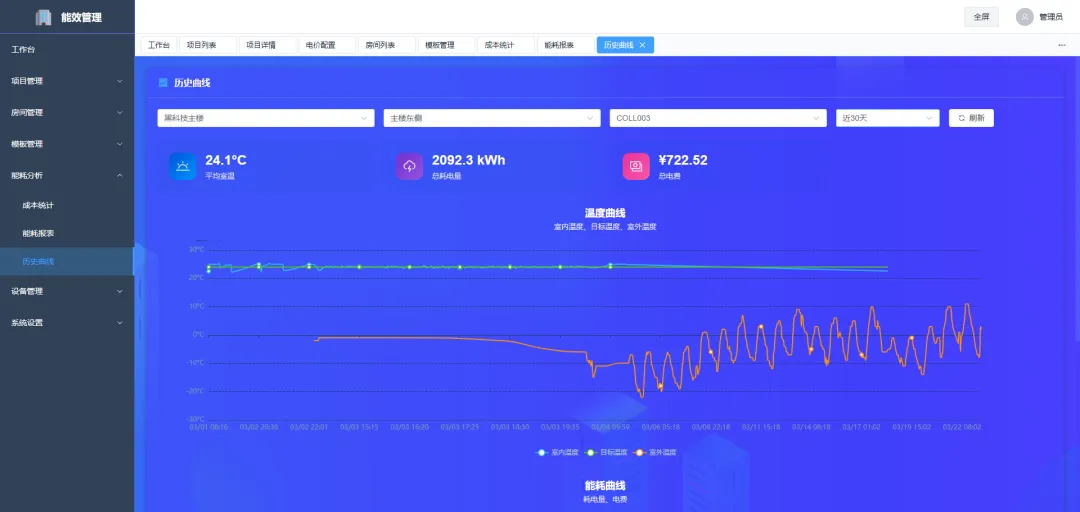The image size is (1080, 512).
Task: Click the 总电费 label
Action: click(x=669, y=176)
